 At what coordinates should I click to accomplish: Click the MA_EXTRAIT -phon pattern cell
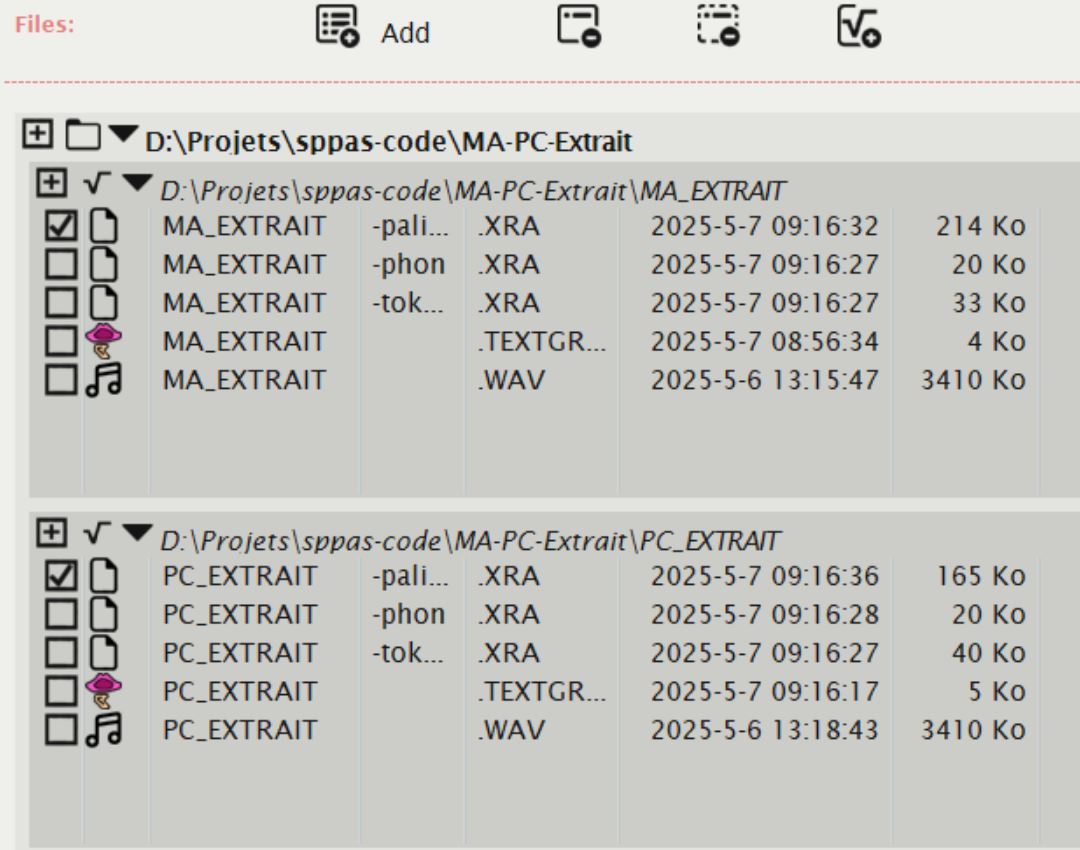409,265
